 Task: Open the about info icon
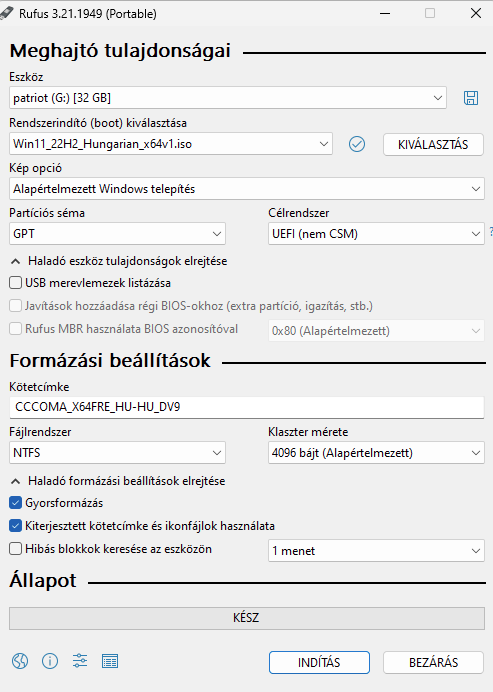pos(50,661)
